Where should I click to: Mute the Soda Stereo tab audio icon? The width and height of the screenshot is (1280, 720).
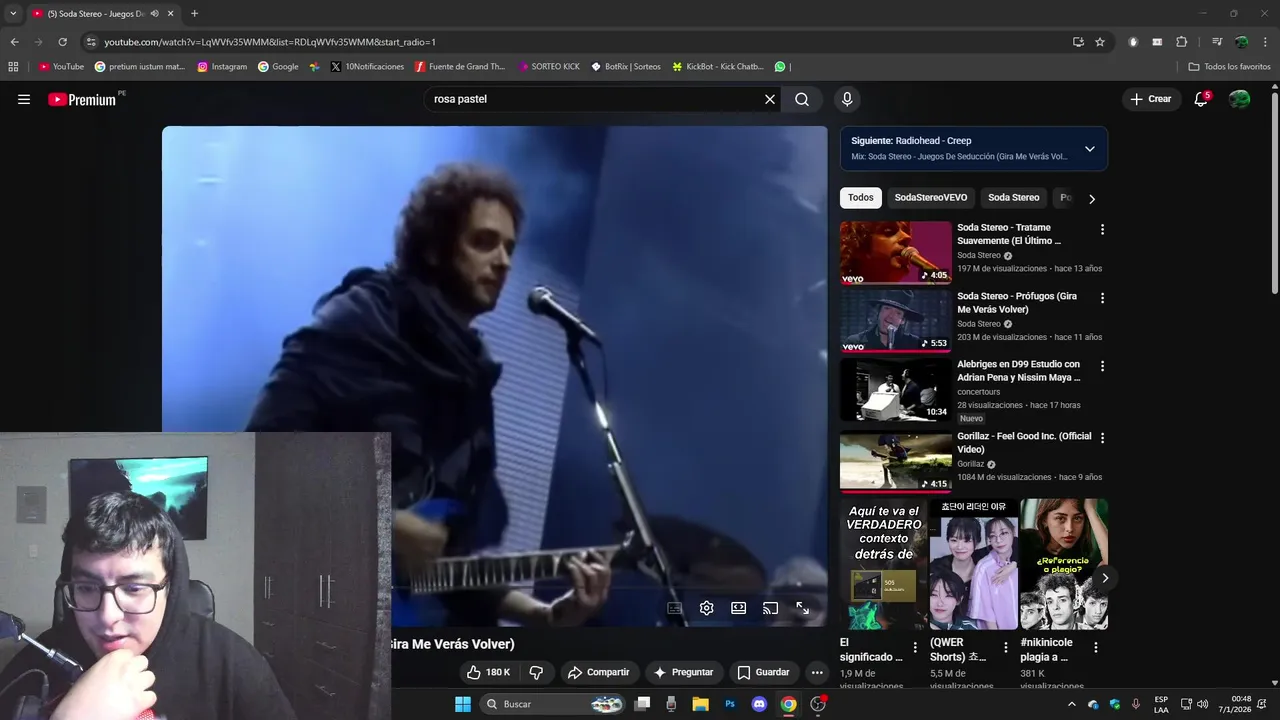click(x=154, y=14)
